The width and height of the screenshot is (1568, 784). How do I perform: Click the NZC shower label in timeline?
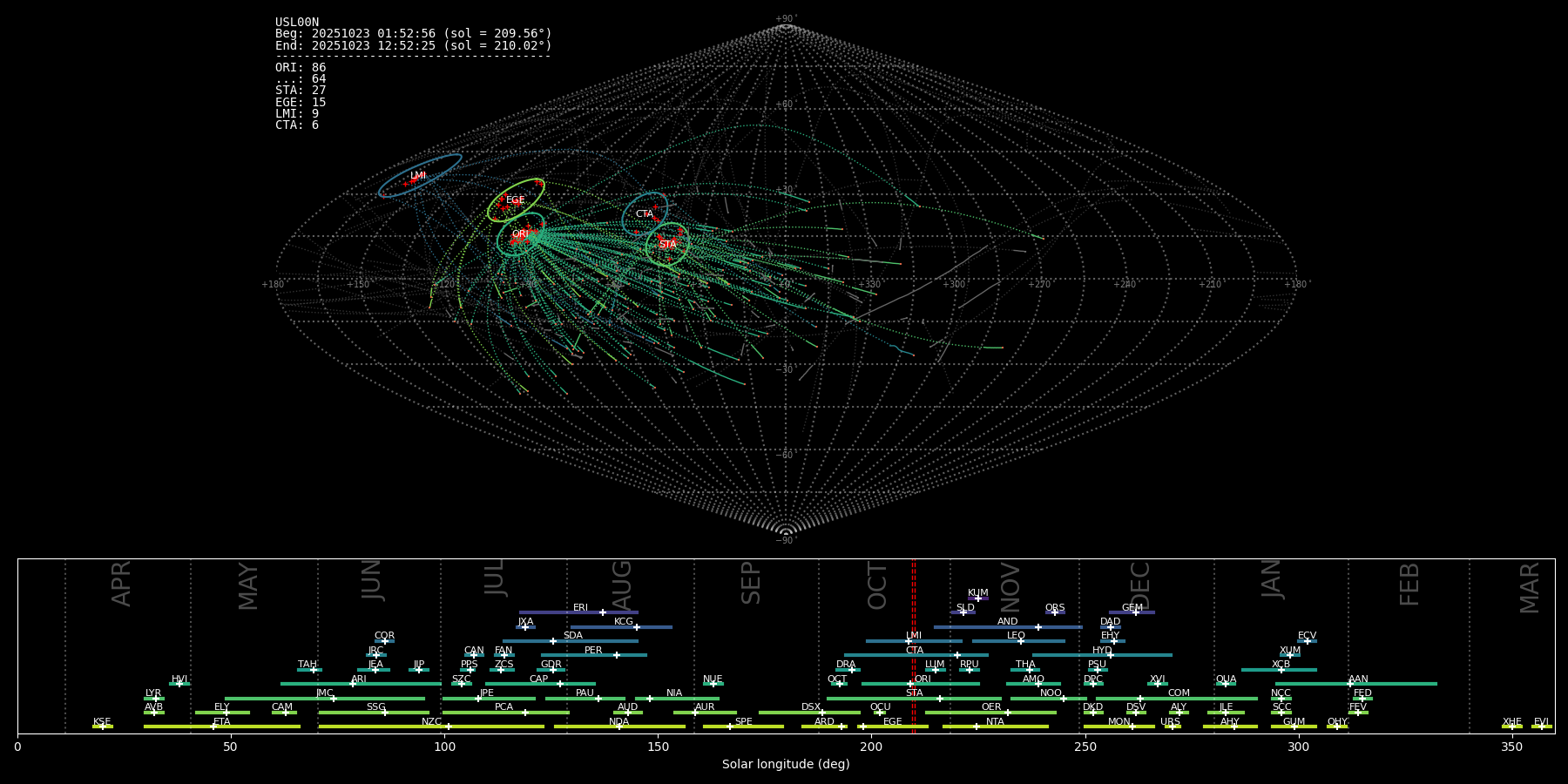point(431,722)
